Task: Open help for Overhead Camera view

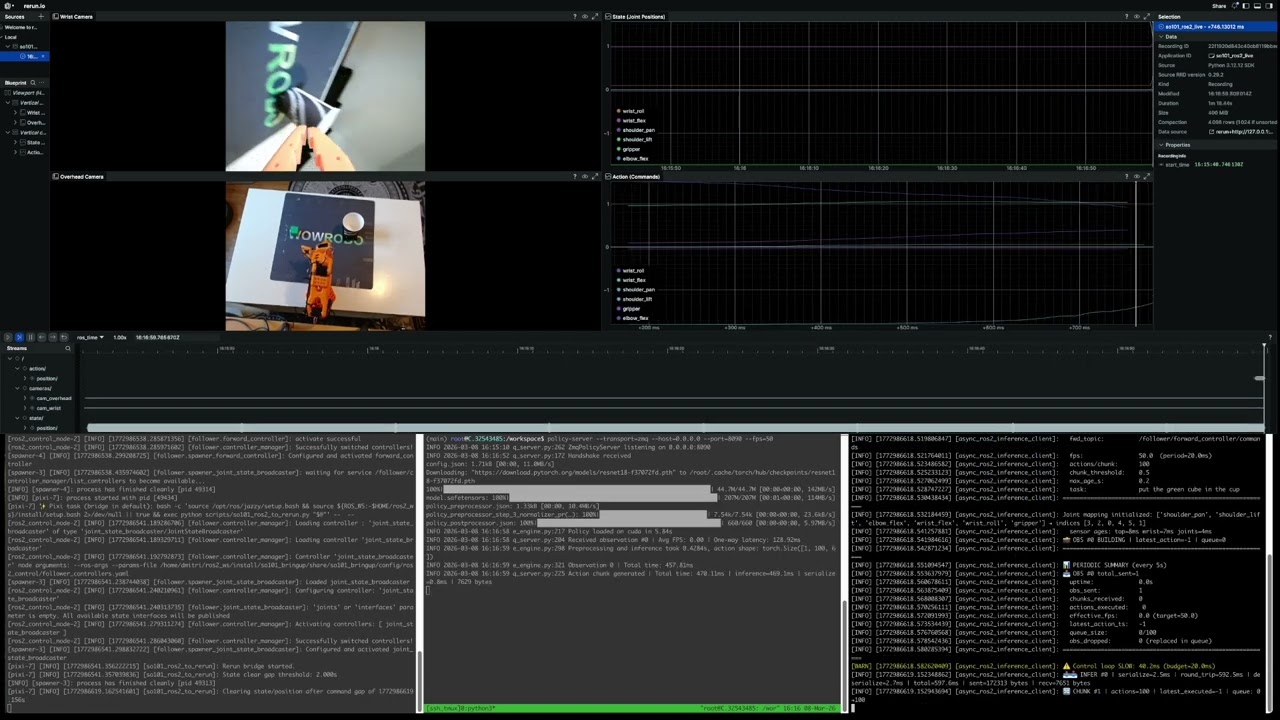Action: (x=575, y=176)
